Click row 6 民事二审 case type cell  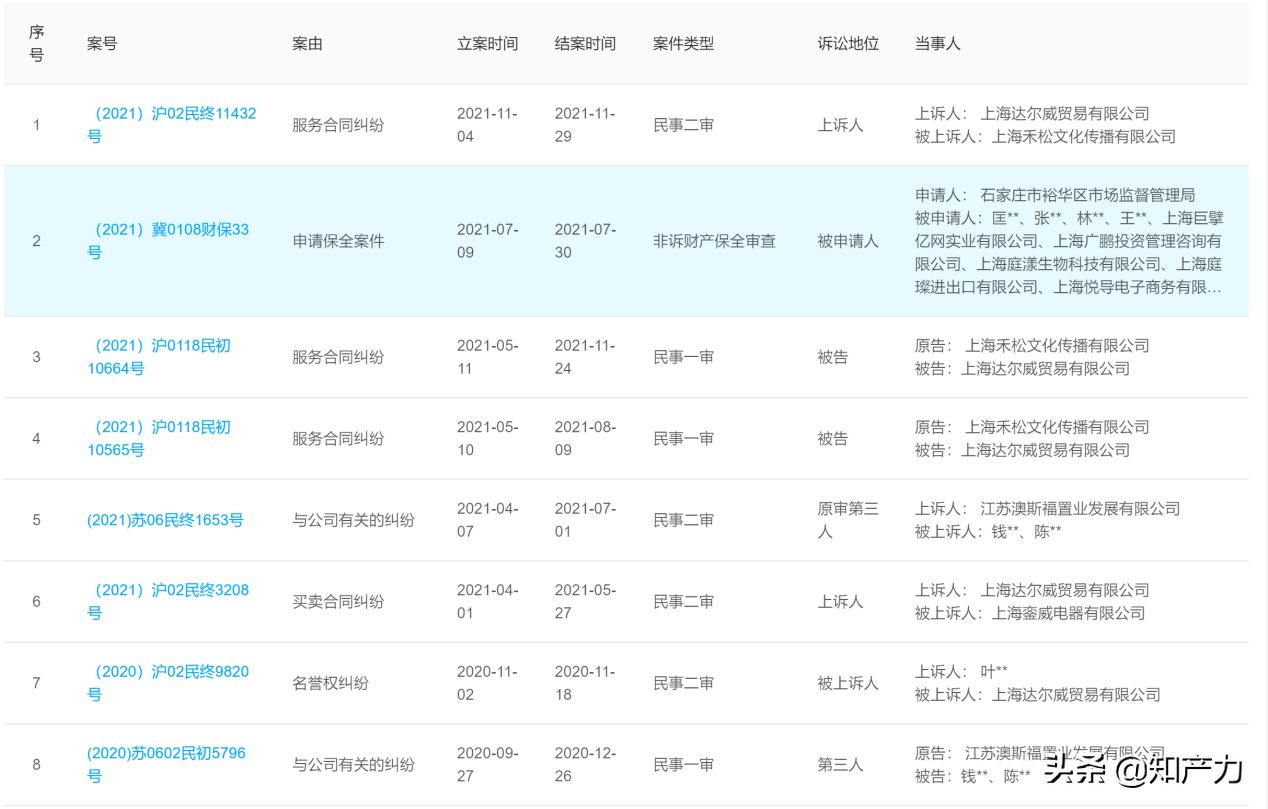coord(683,601)
